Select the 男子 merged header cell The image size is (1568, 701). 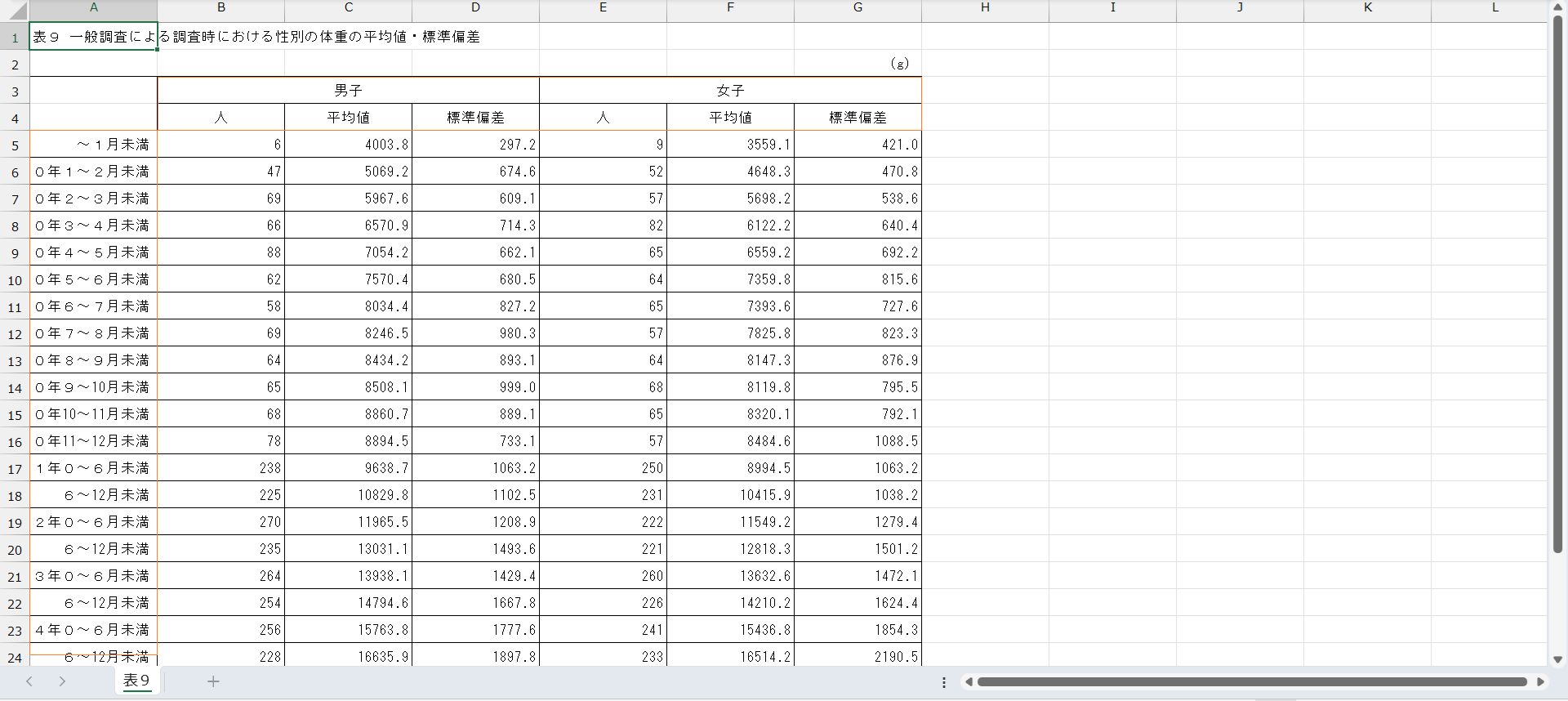[x=348, y=91]
